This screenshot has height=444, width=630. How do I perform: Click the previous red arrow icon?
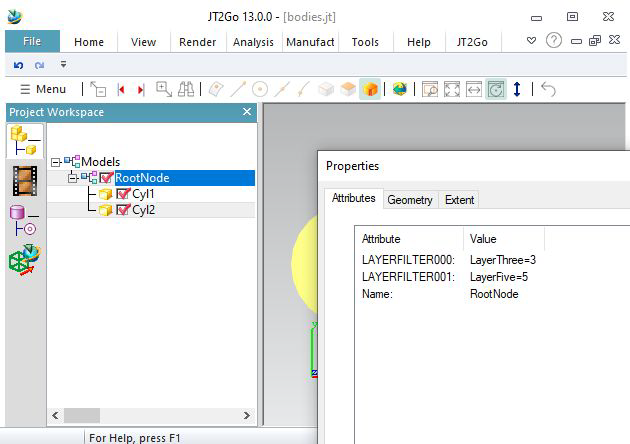pyautogui.click(x=121, y=89)
